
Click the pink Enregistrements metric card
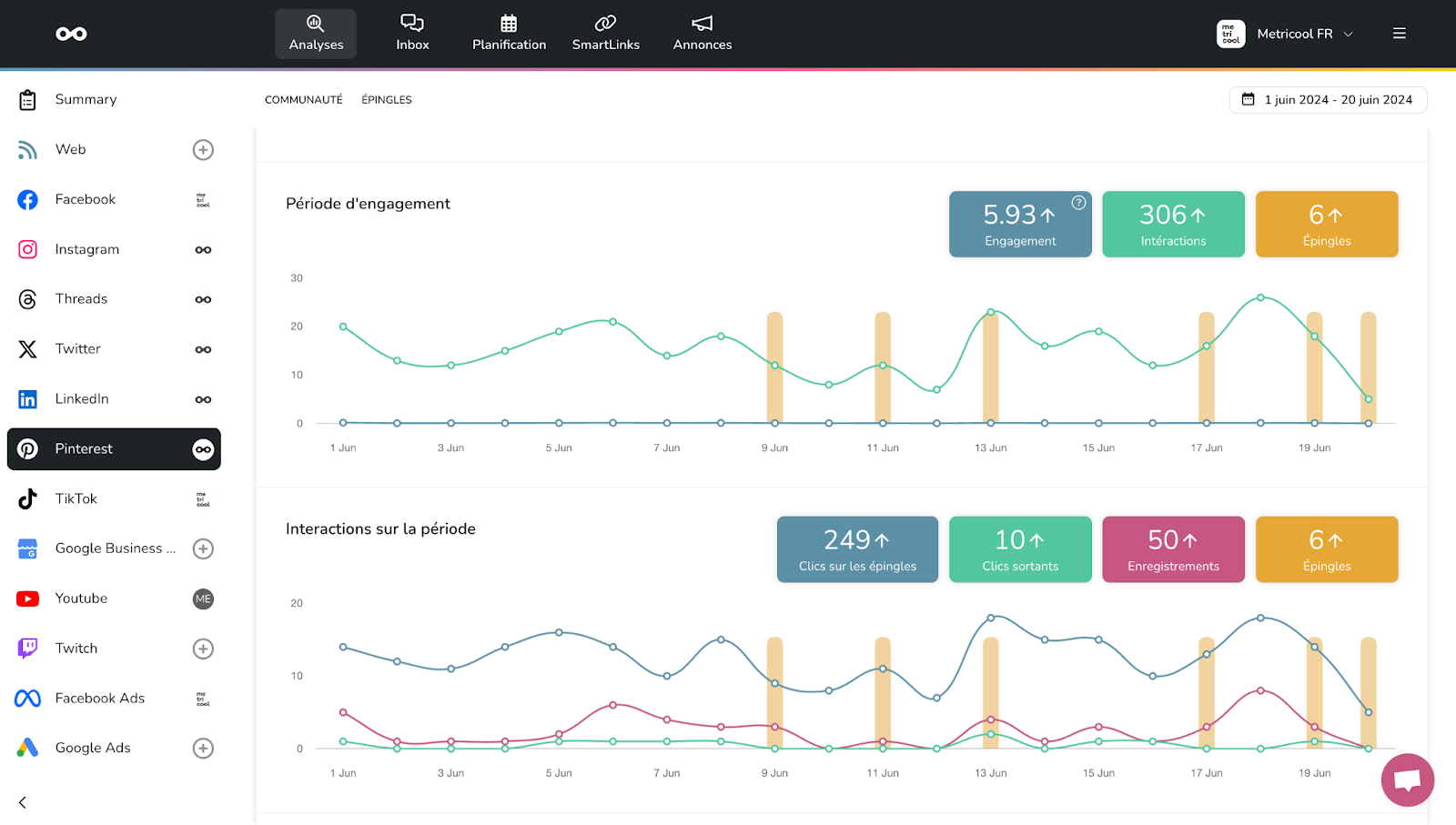point(1173,549)
